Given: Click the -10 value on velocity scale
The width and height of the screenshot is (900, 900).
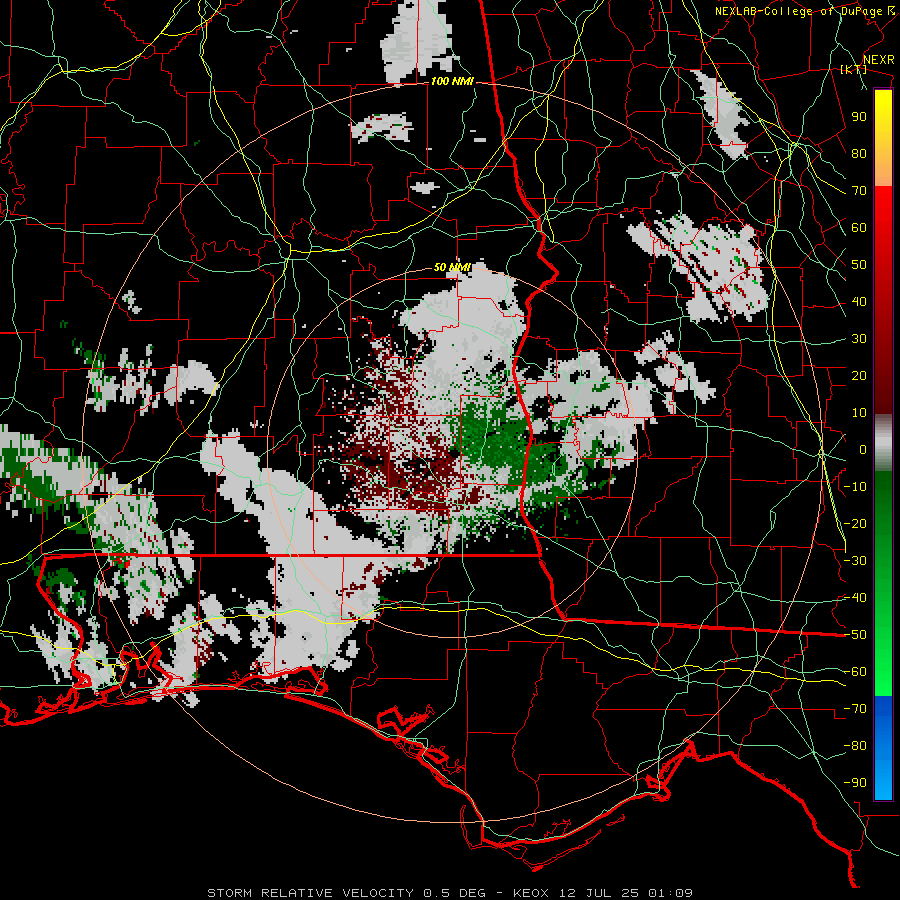Looking at the screenshot, I should click(855, 487).
